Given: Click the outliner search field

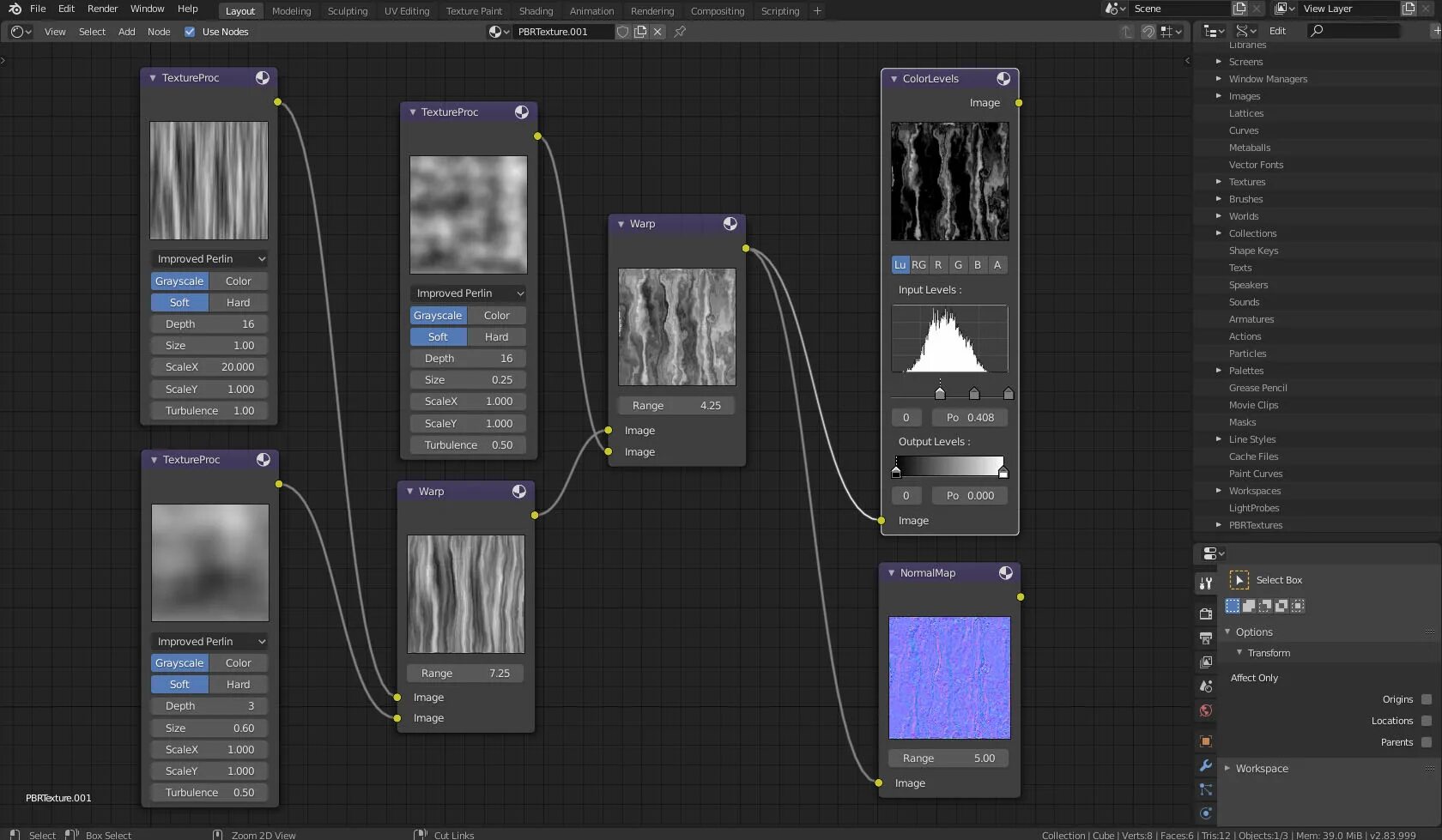Looking at the screenshot, I should pos(1354,31).
